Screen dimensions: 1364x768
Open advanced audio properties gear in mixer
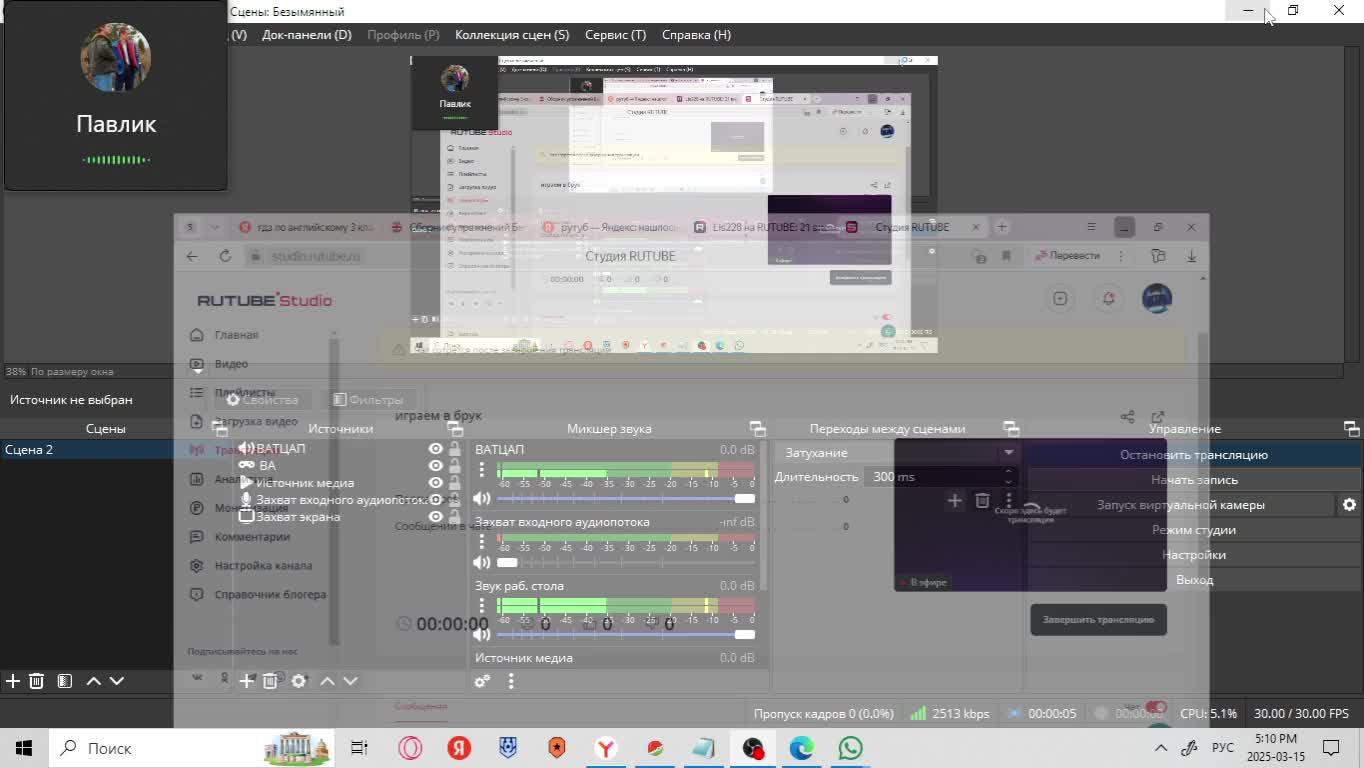[482, 681]
